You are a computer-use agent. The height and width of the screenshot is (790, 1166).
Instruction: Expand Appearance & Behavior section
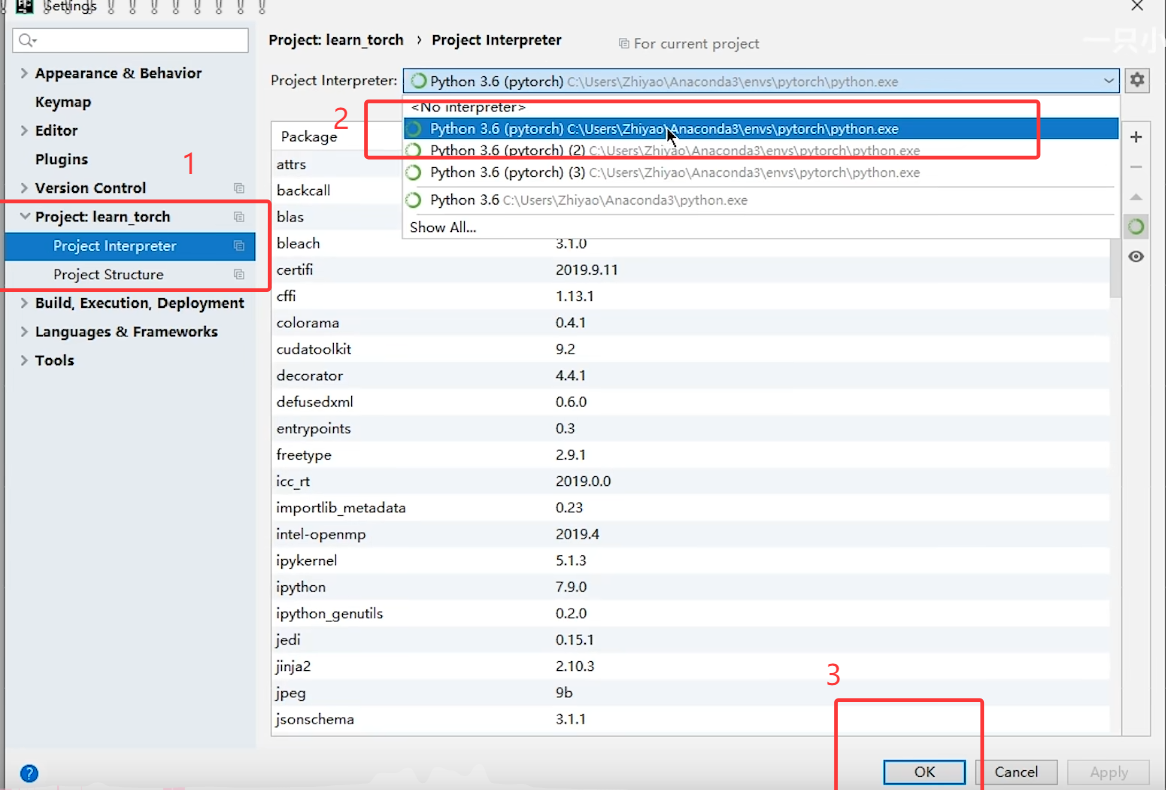pos(24,73)
